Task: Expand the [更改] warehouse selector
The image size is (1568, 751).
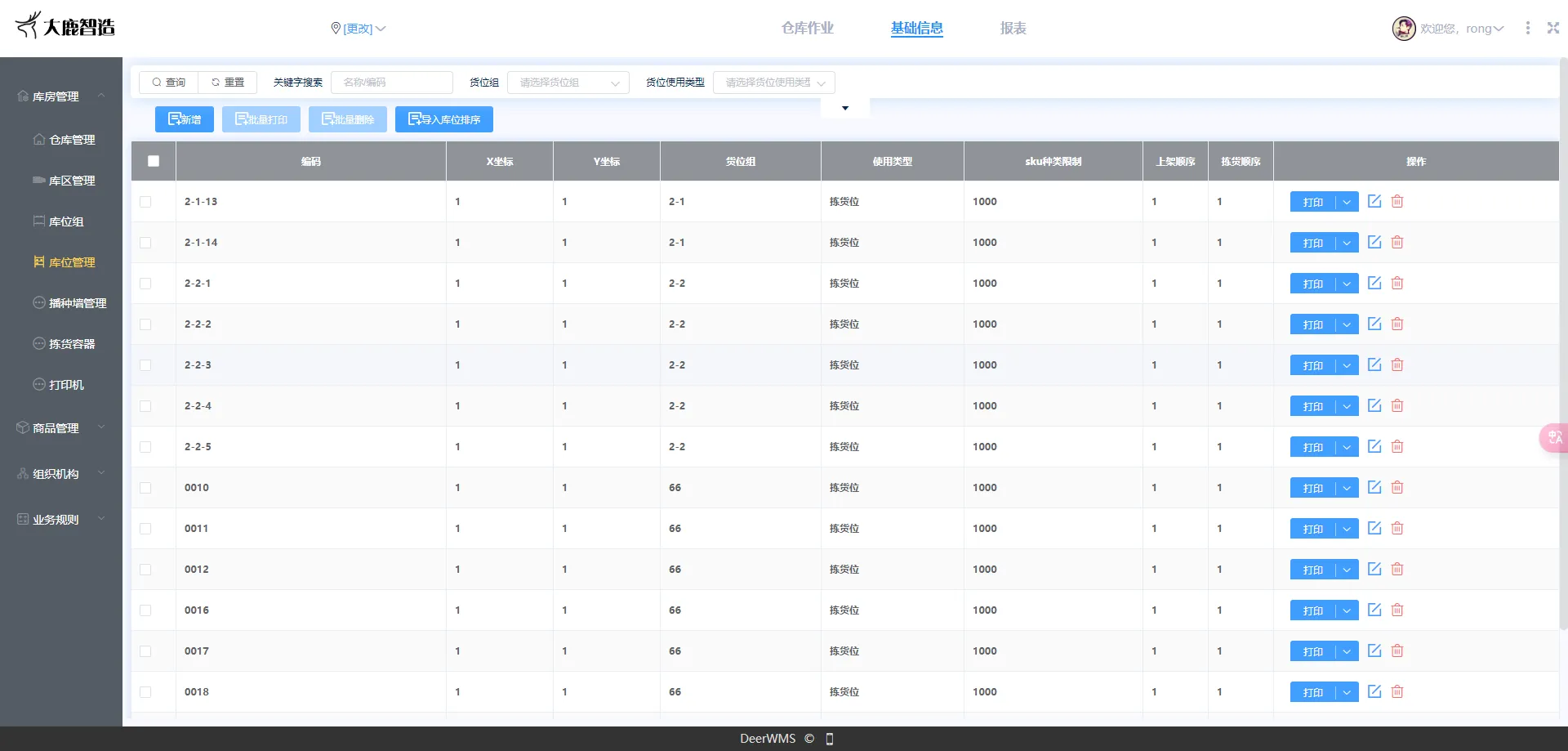Action: (x=364, y=29)
